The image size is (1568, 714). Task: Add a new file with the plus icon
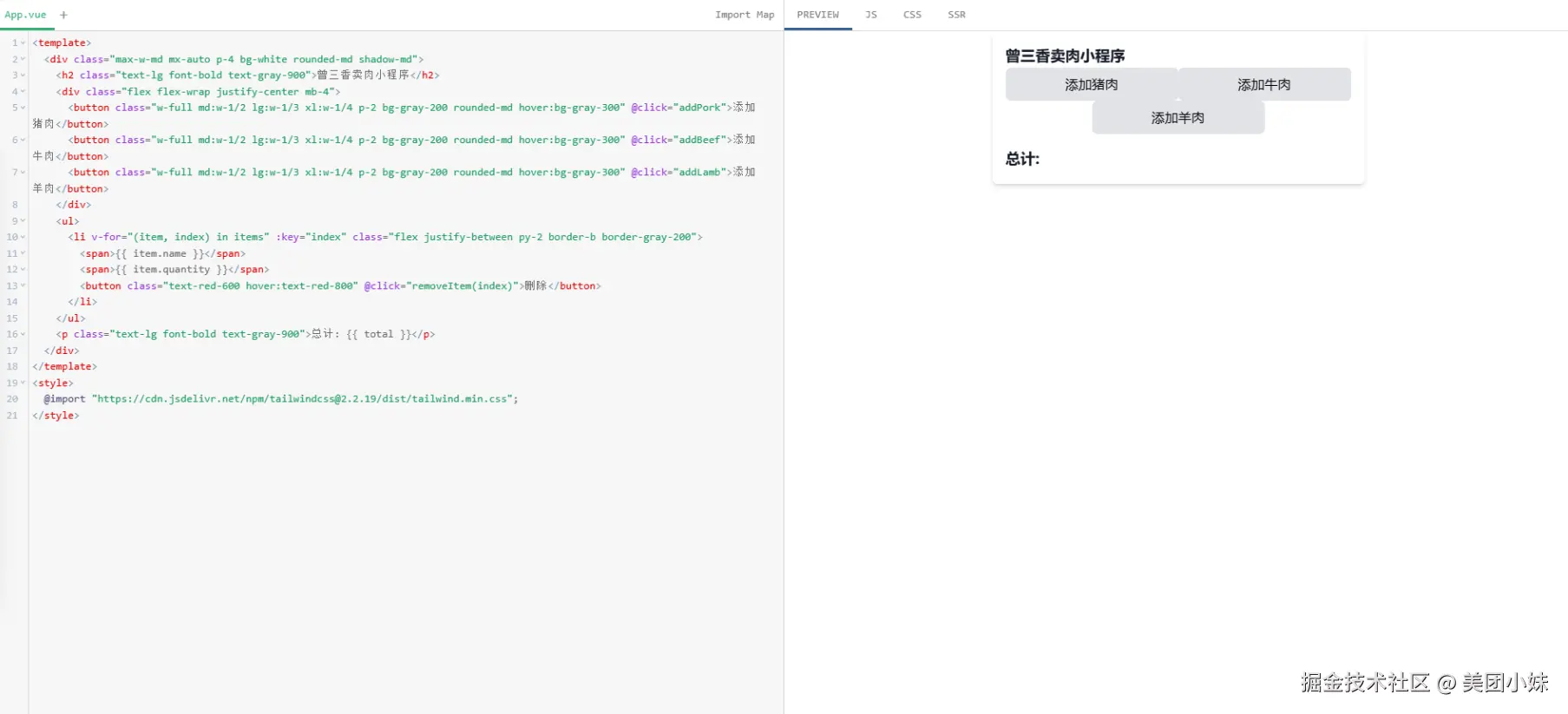click(63, 15)
